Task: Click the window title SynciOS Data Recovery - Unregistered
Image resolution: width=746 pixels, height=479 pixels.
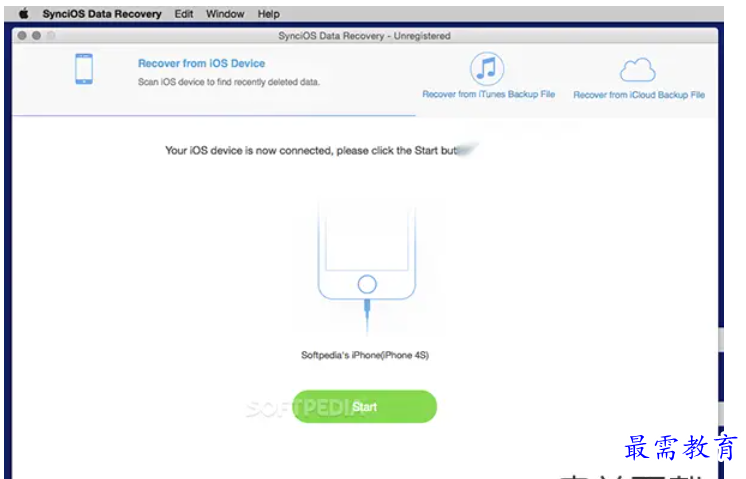Action: 364,36
